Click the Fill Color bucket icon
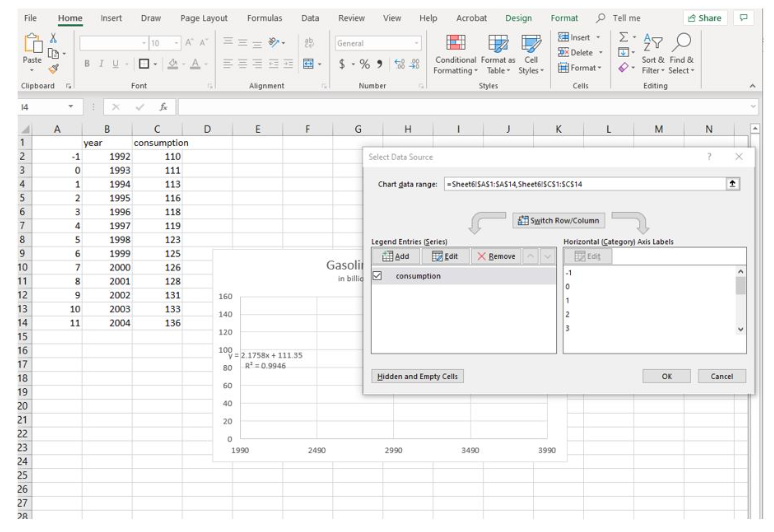 (172, 64)
